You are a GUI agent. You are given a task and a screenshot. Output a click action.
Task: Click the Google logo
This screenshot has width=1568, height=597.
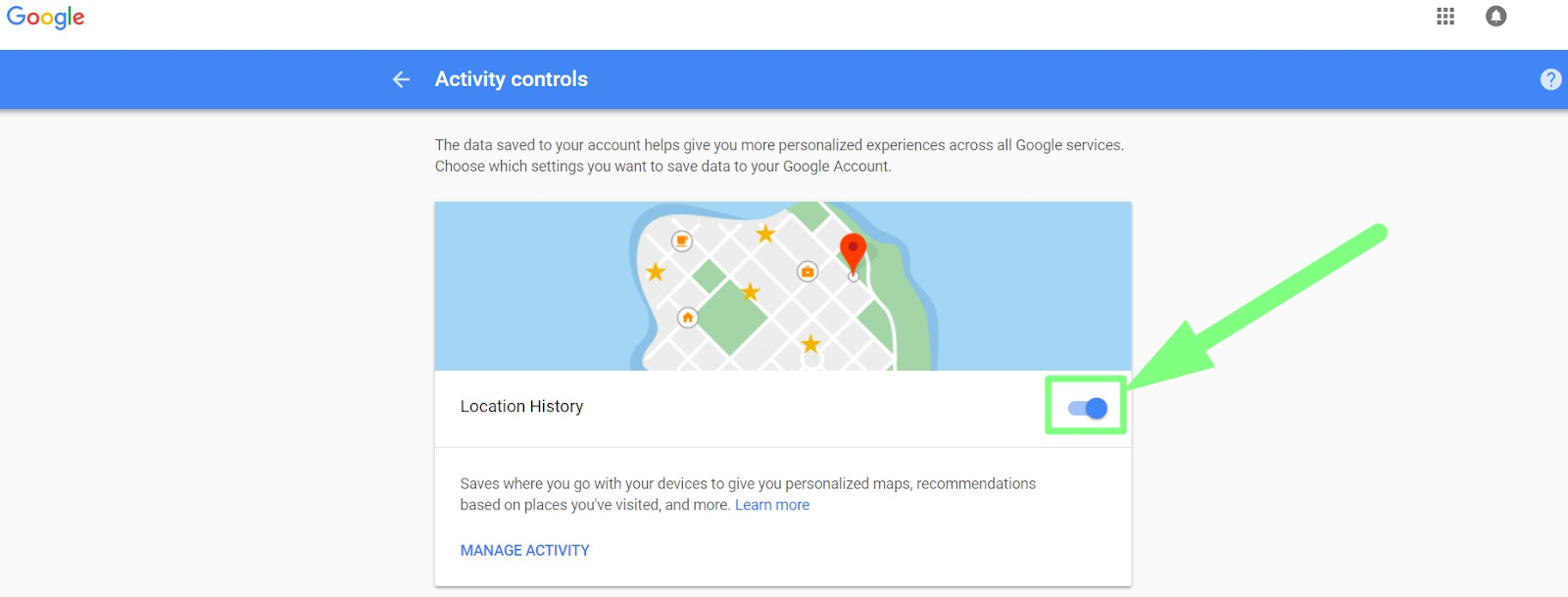(x=45, y=18)
